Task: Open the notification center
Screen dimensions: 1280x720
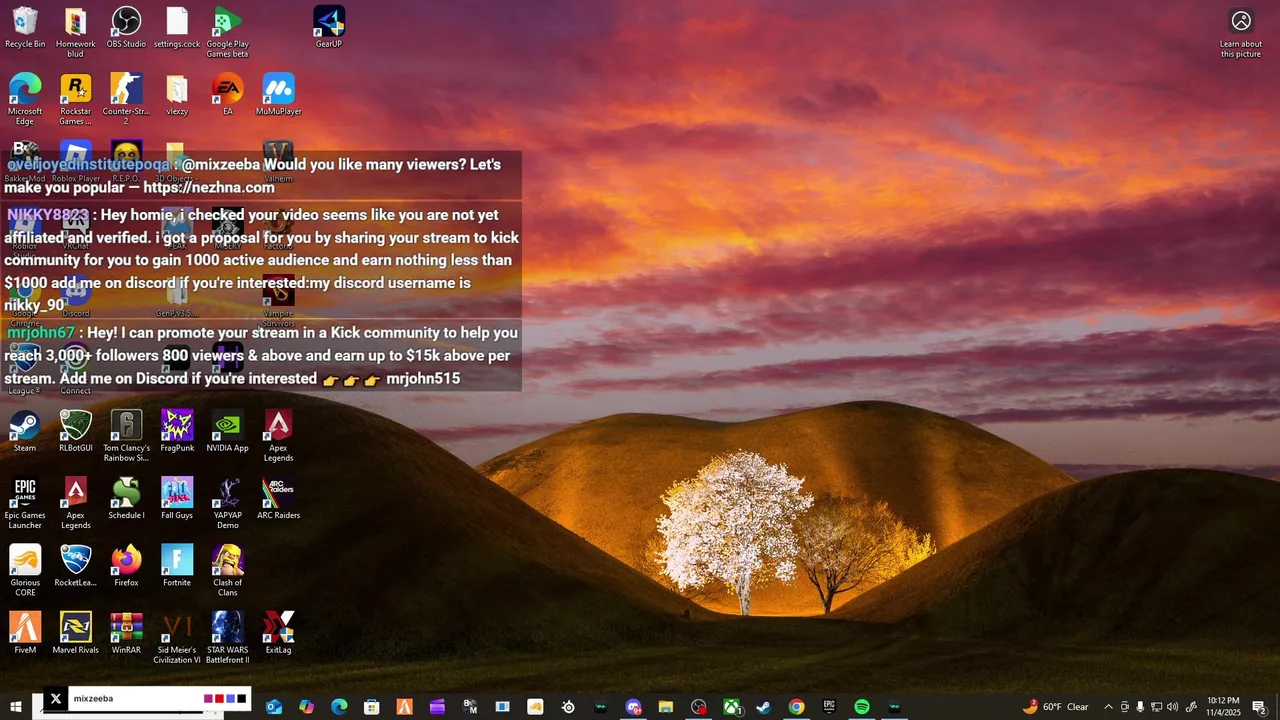Action: coord(1259,707)
